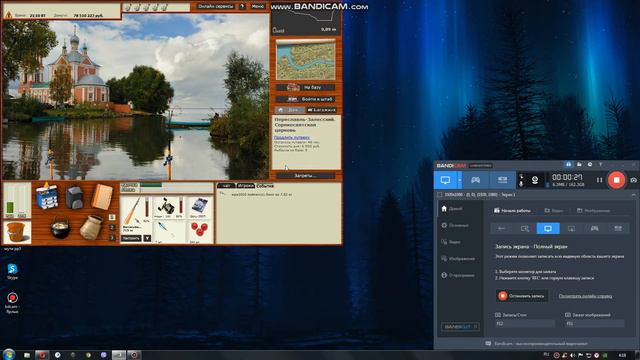Select Bandicam game recording mode in top bar

(476, 180)
